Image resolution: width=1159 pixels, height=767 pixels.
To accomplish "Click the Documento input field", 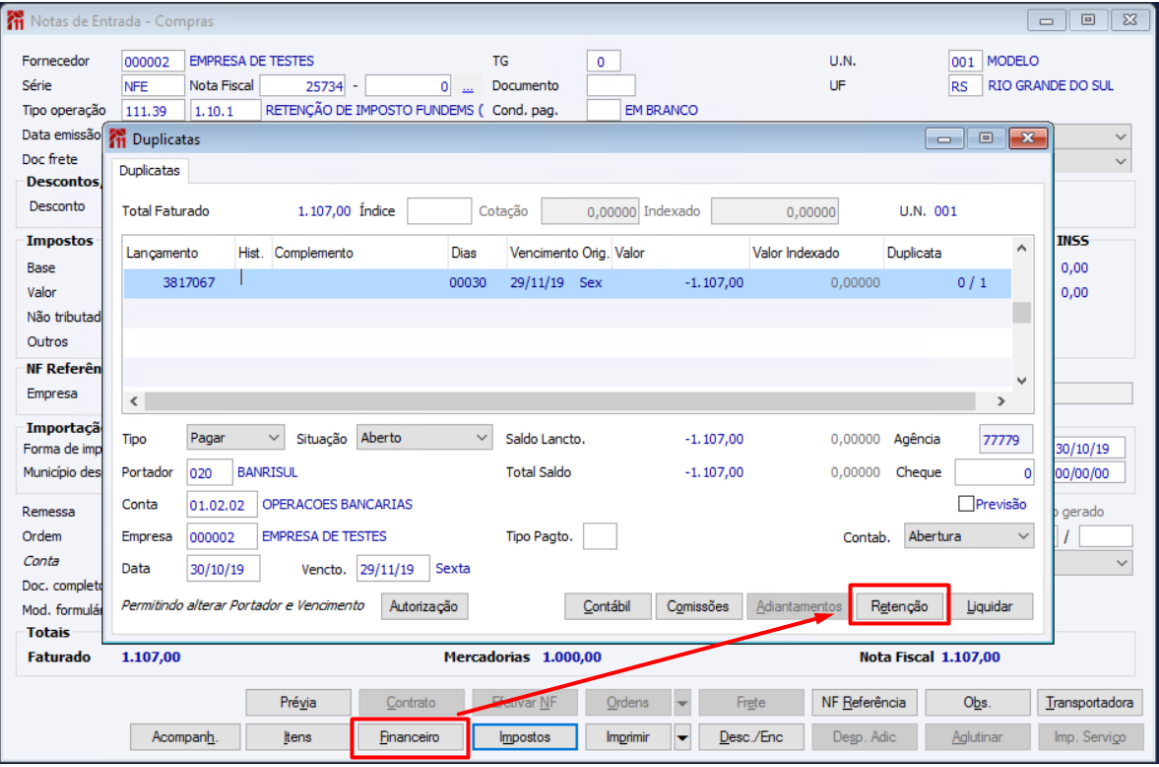I will coord(611,86).
